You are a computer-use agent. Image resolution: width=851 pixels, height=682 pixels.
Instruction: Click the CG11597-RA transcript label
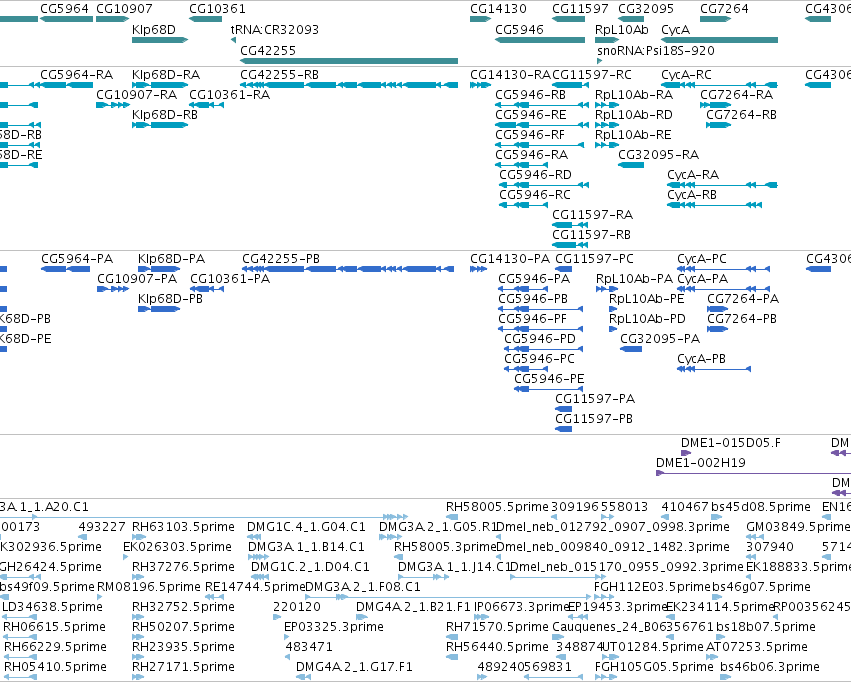[592, 215]
